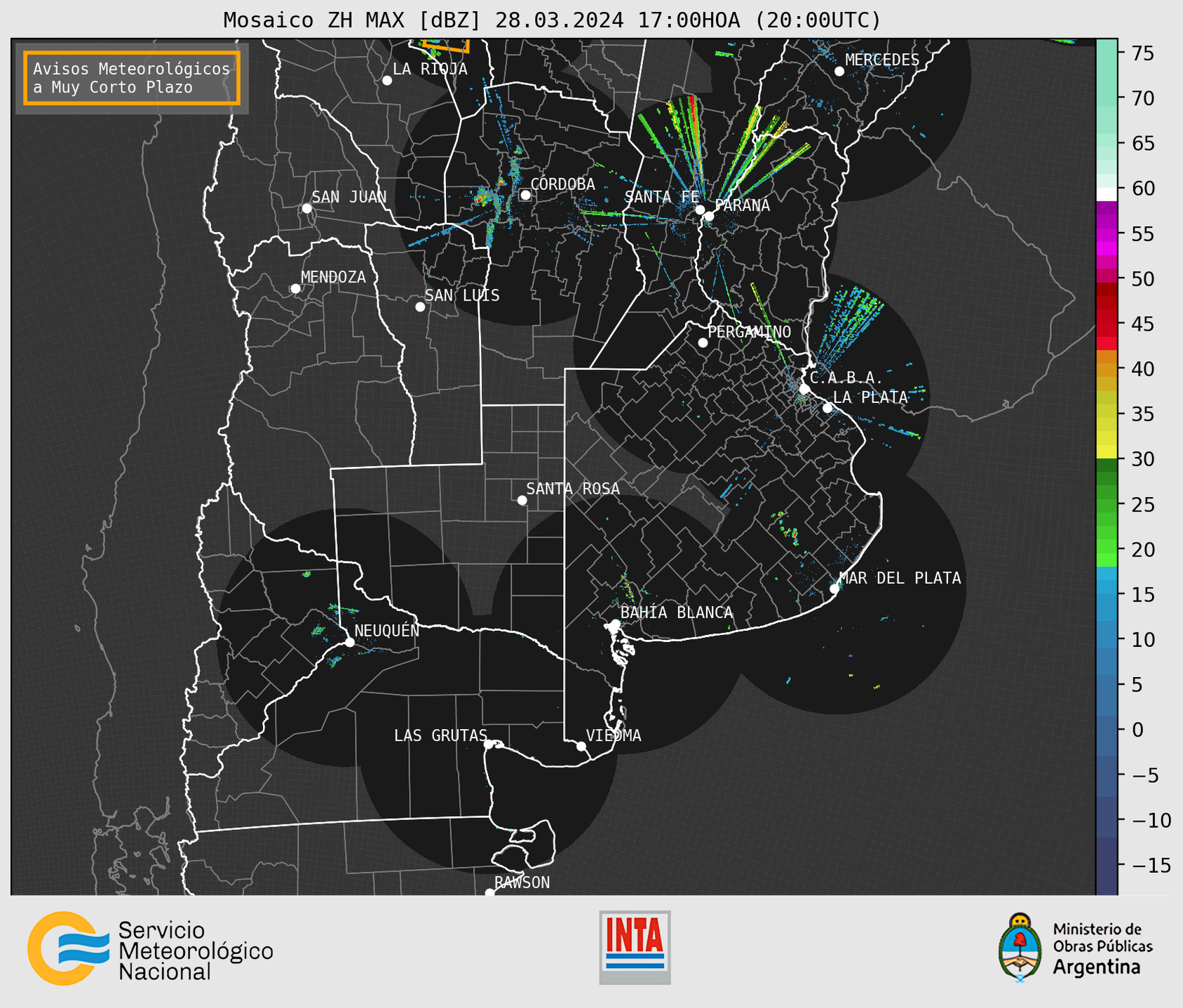Click the red radar echo north of Santa Fe
1183x1008 pixels.
(x=693, y=119)
